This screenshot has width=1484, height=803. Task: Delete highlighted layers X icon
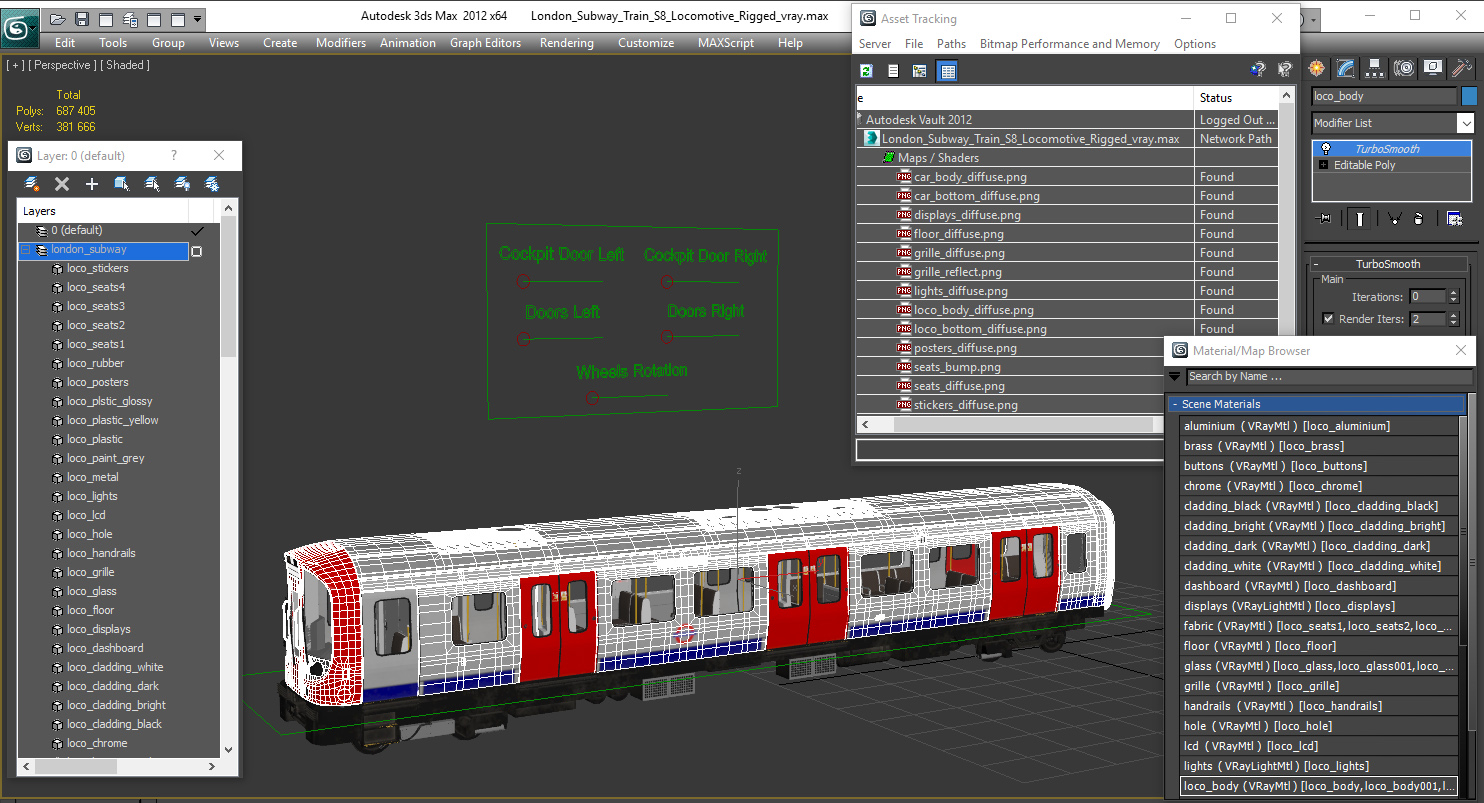tap(62, 184)
